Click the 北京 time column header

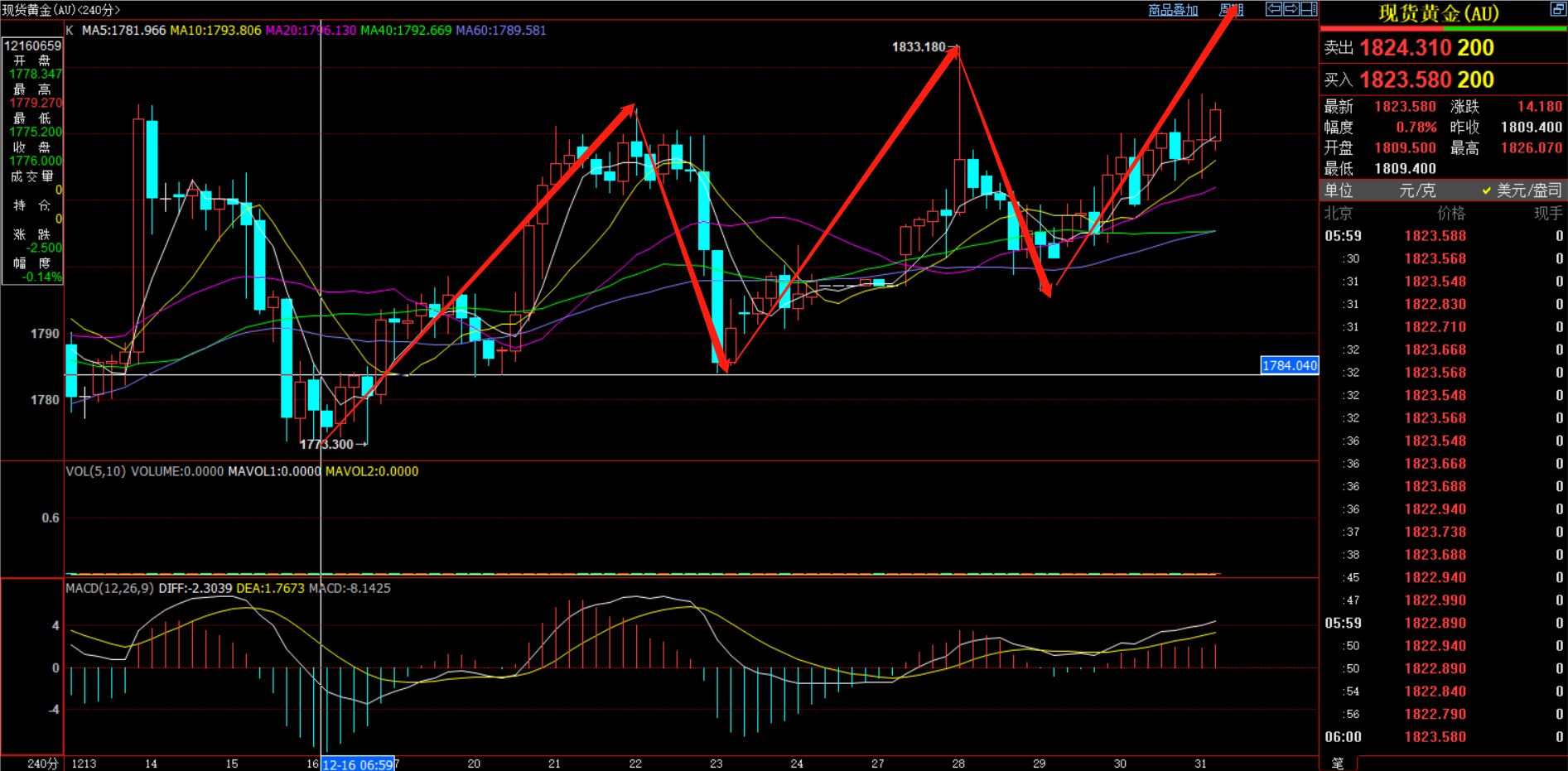click(1338, 214)
